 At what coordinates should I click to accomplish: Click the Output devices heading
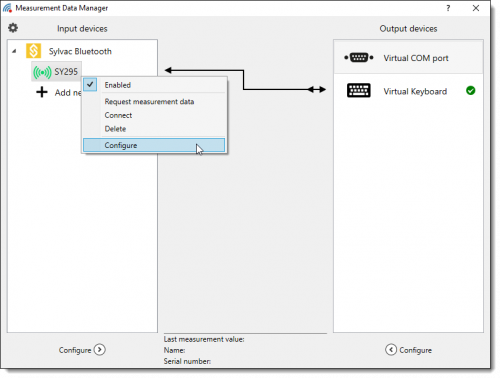(x=408, y=29)
